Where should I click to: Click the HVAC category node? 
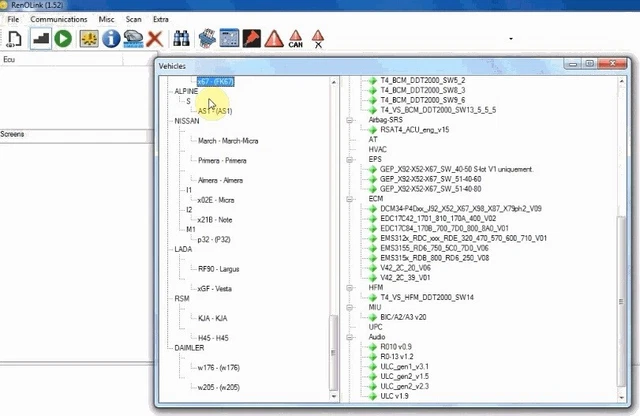[x=377, y=149]
